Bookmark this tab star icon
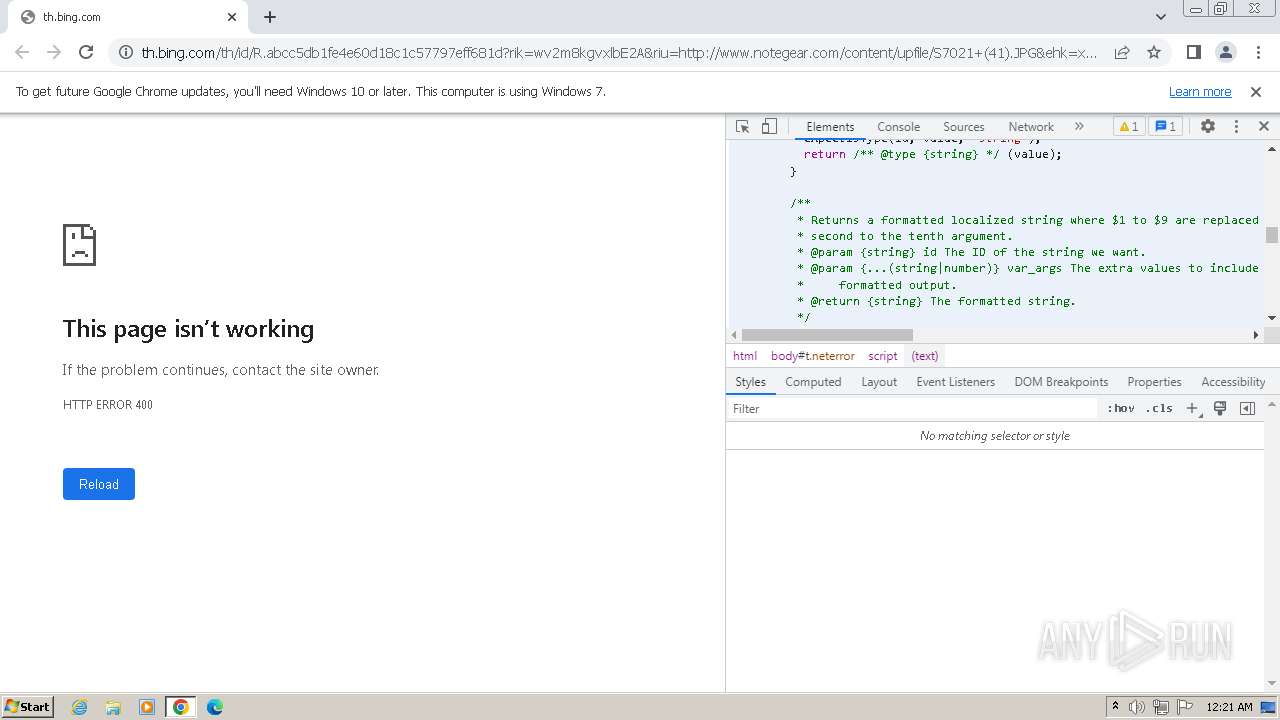The width and height of the screenshot is (1280, 720). point(1154,52)
